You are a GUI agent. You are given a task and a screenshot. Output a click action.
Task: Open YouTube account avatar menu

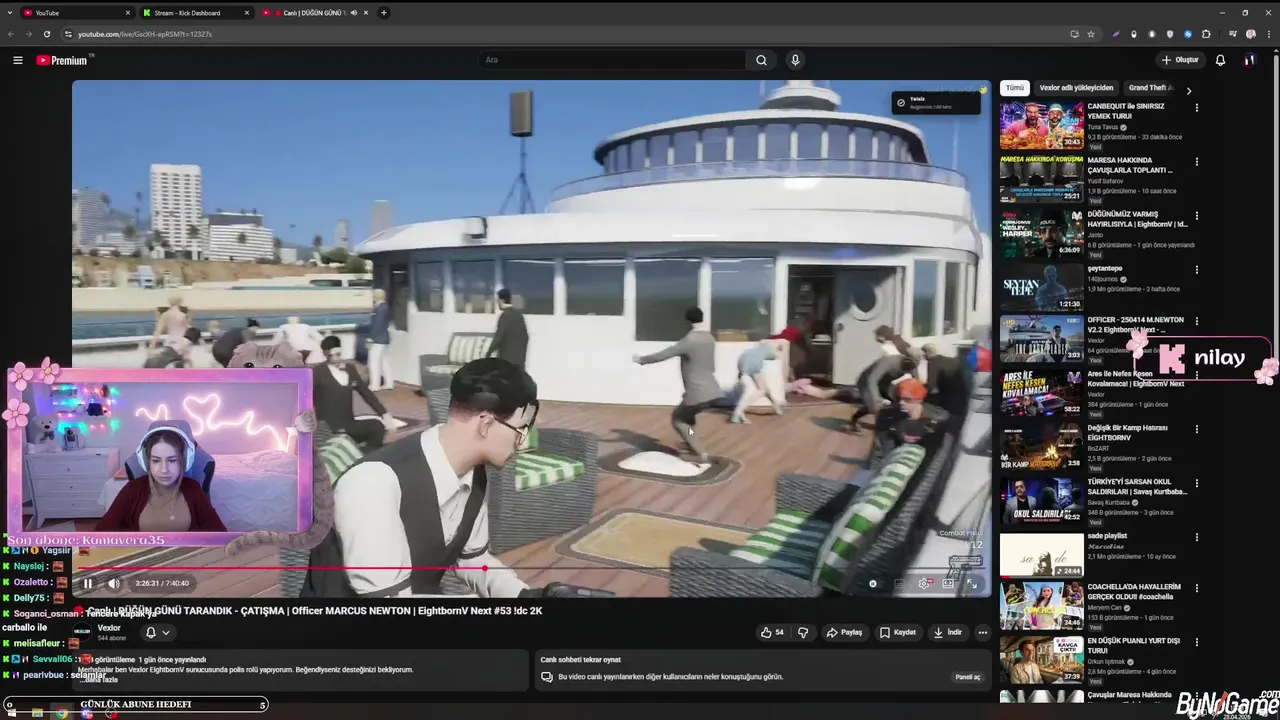click(1249, 60)
